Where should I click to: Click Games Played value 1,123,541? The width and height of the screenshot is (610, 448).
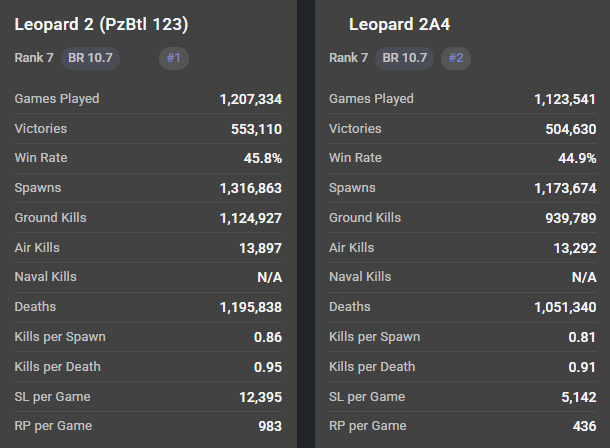(x=565, y=99)
